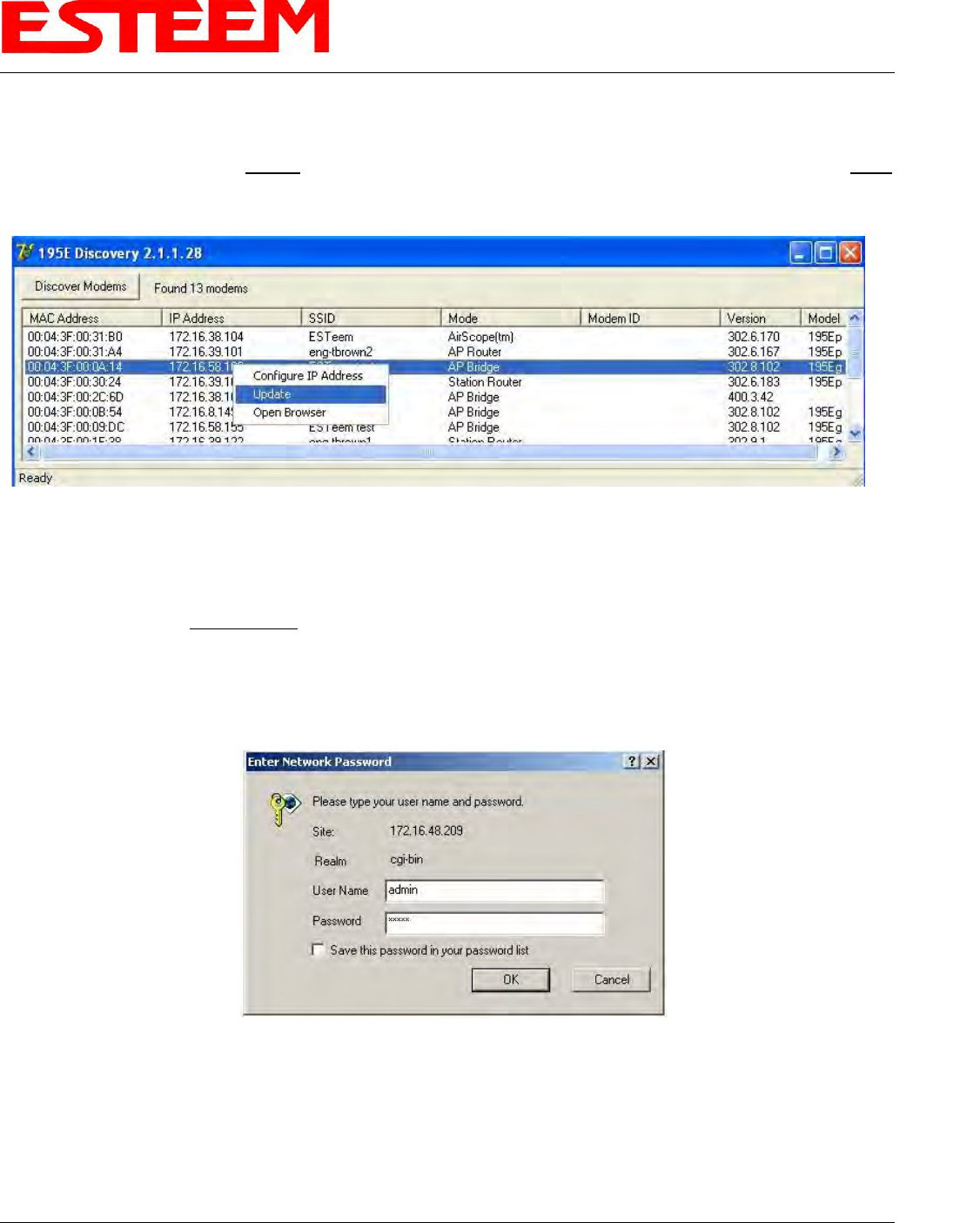Click the key icon in password dialog
Image resolution: width=980 pixels, height=1223 pixels.
tap(285, 809)
